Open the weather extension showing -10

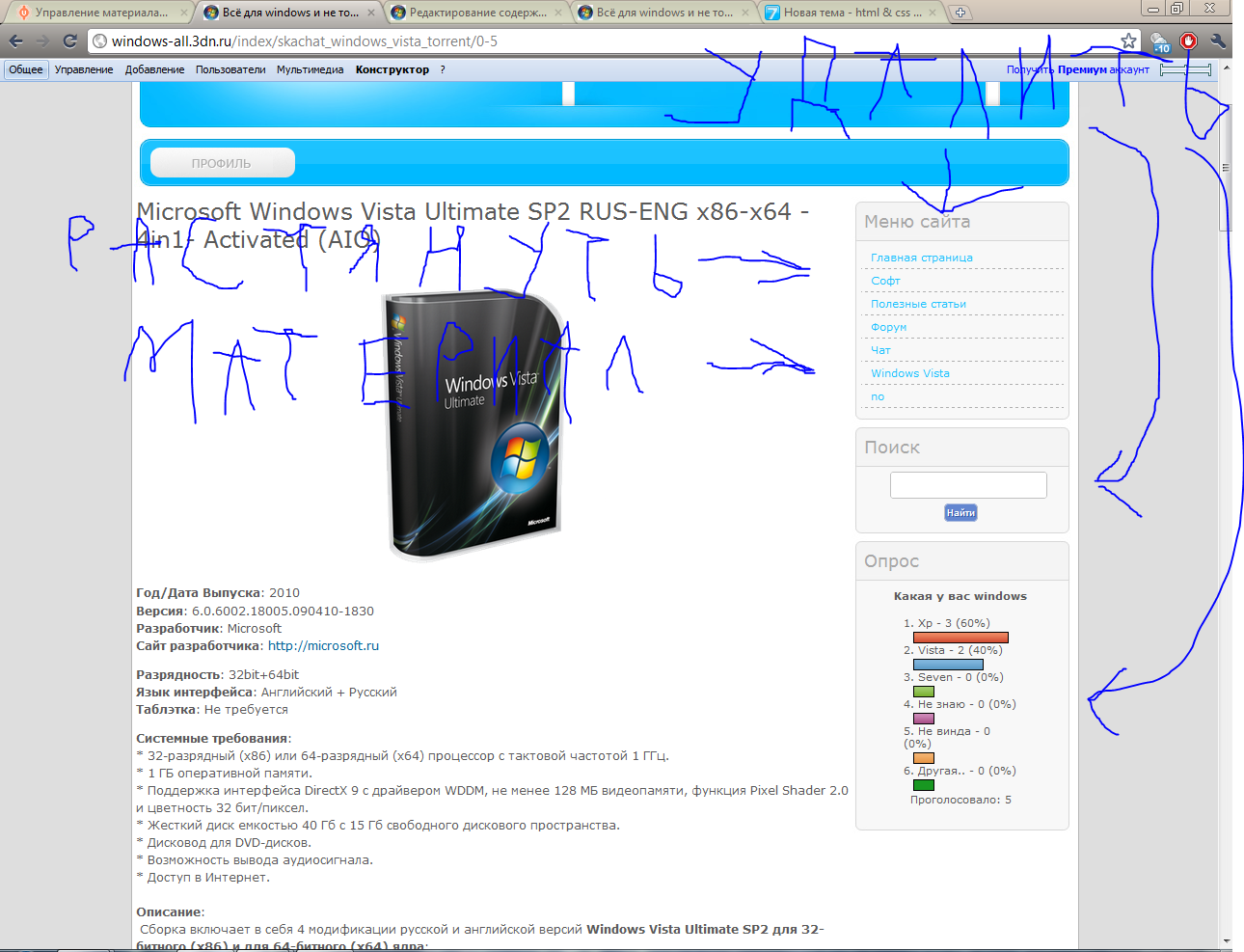pyautogui.click(x=1160, y=41)
